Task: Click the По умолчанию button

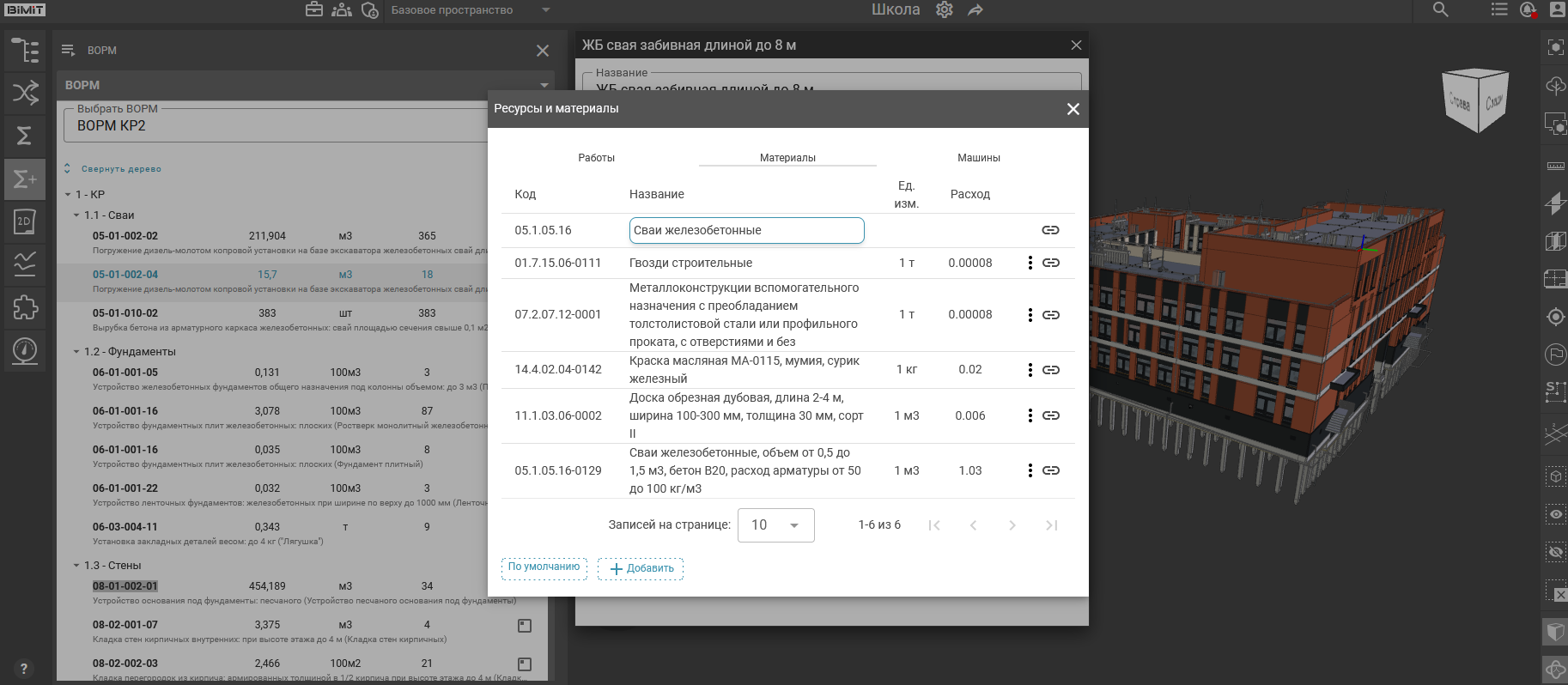Action: (544, 567)
